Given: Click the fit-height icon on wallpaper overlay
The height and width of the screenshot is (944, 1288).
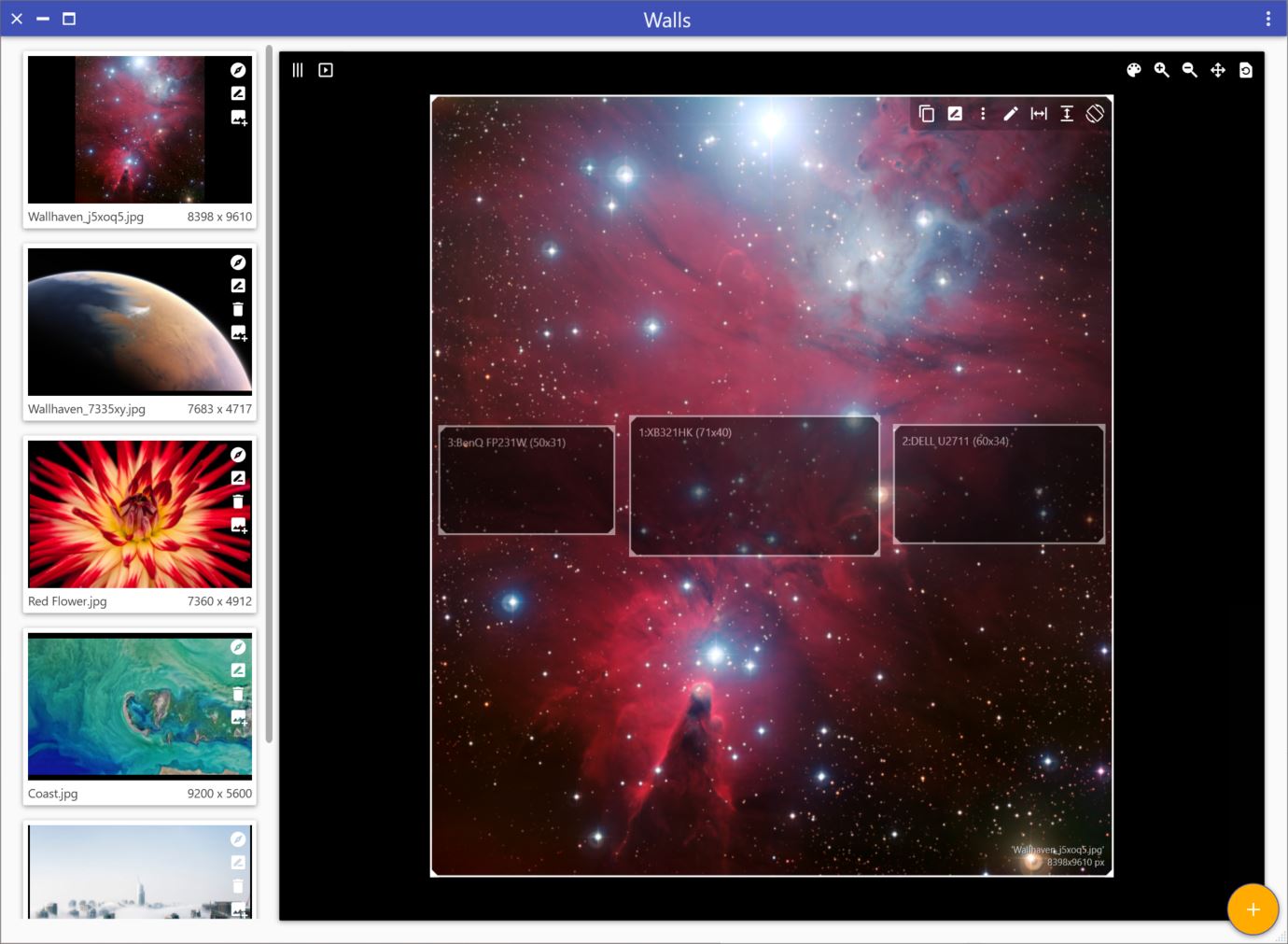Looking at the screenshot, I should [1067, 113].
